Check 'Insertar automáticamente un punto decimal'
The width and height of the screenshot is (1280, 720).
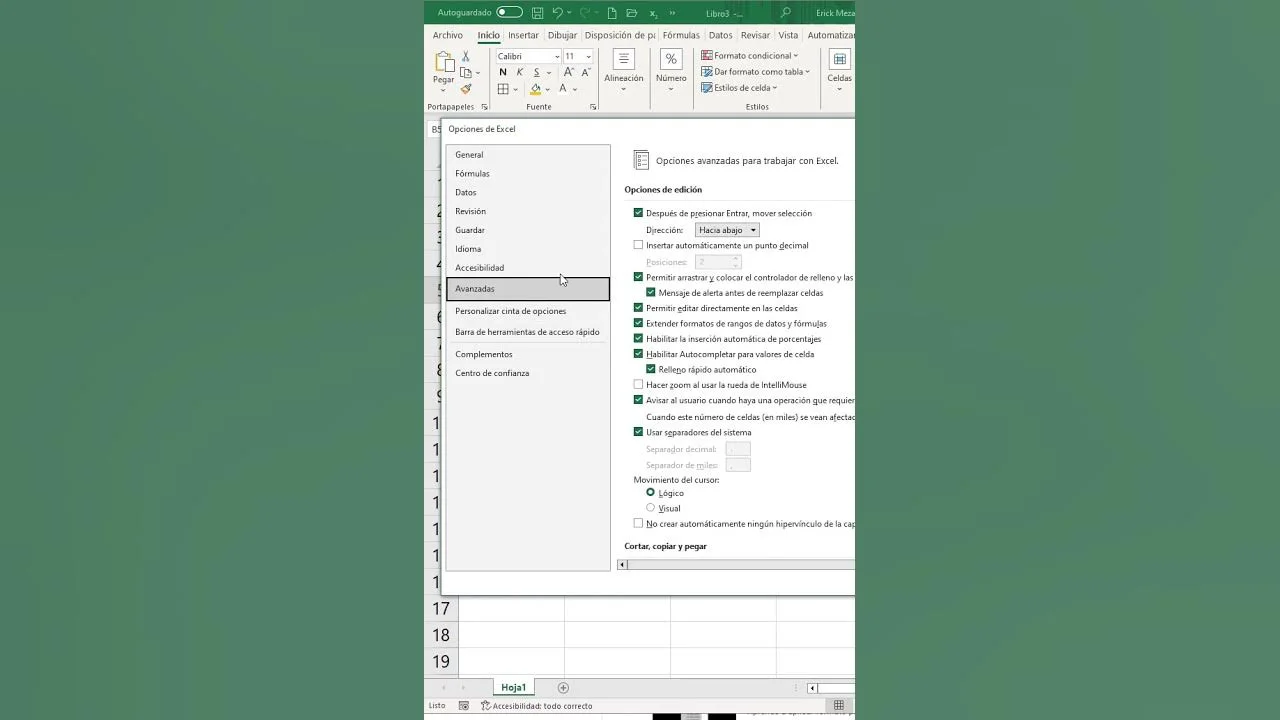point(639,245)
